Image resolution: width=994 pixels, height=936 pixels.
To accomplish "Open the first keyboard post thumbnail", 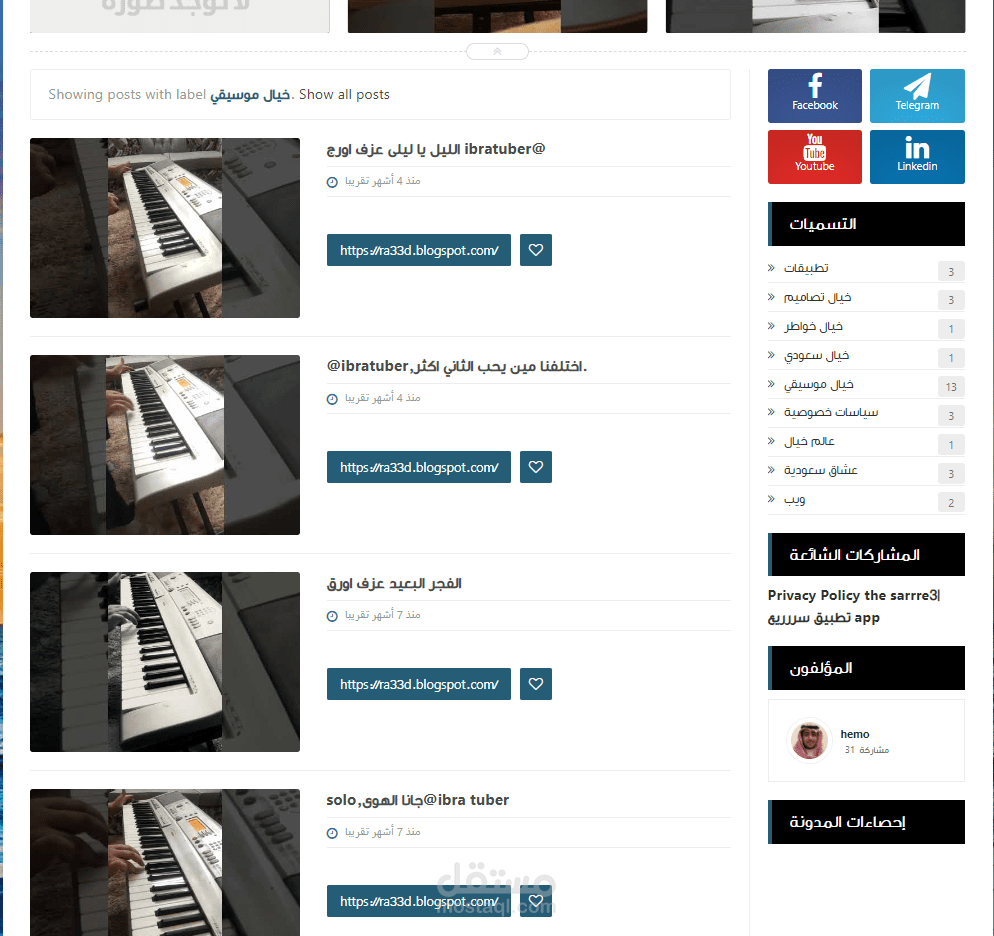I will click(x=165, y=228).
